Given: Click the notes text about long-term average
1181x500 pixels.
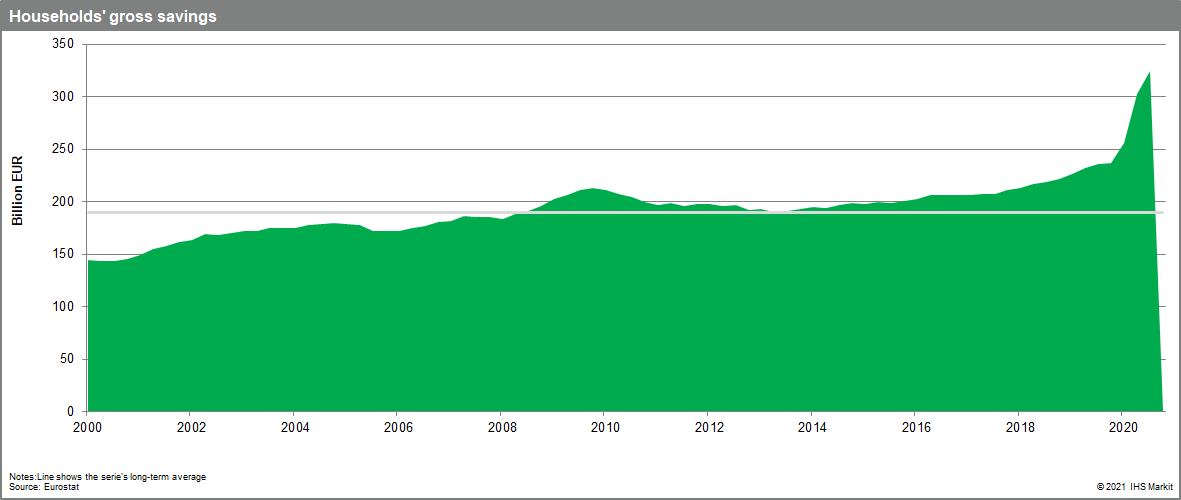Looking at the screenshot, I should point(108,476).
